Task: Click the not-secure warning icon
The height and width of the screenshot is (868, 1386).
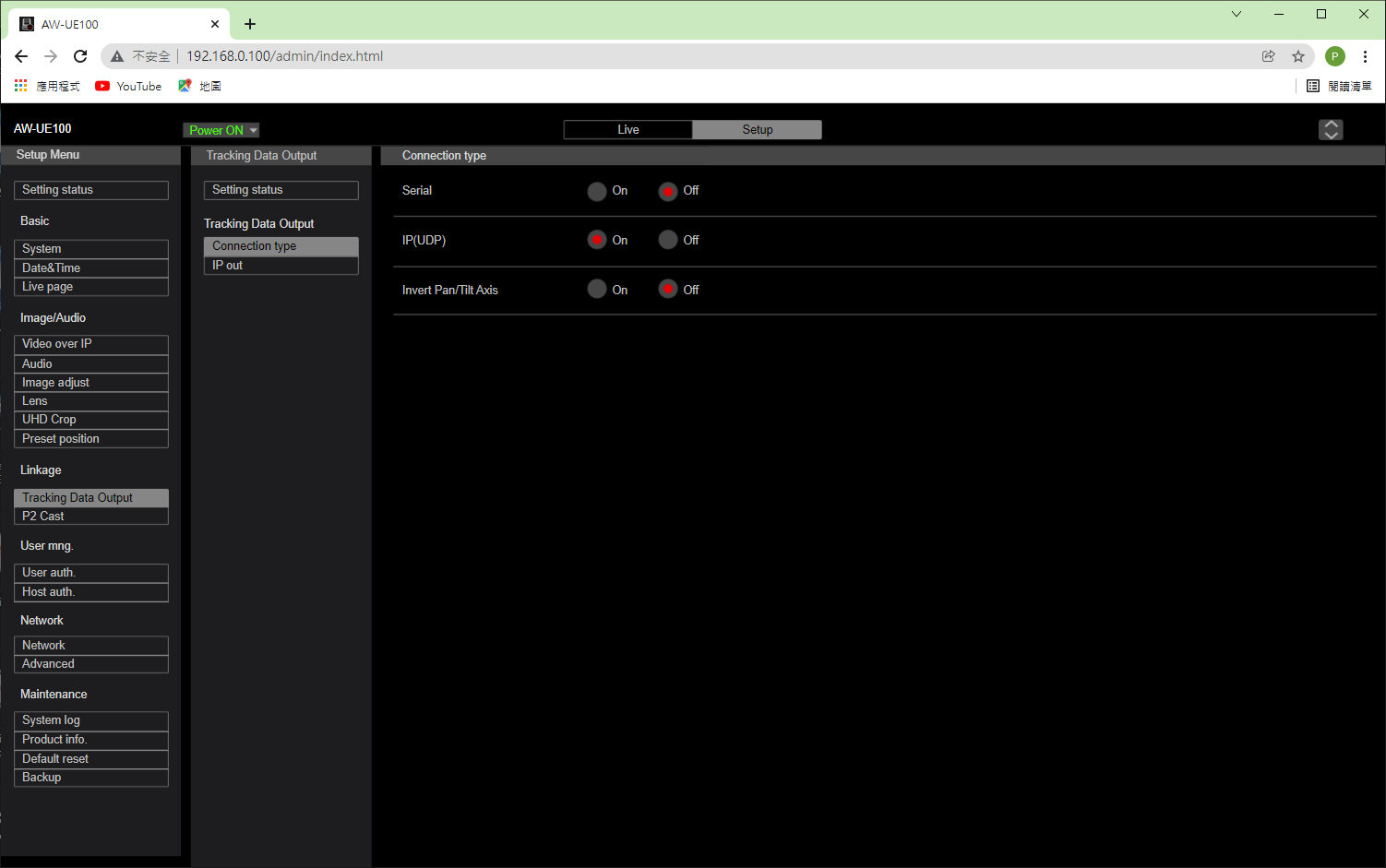Action: click(x=117, y=56)
